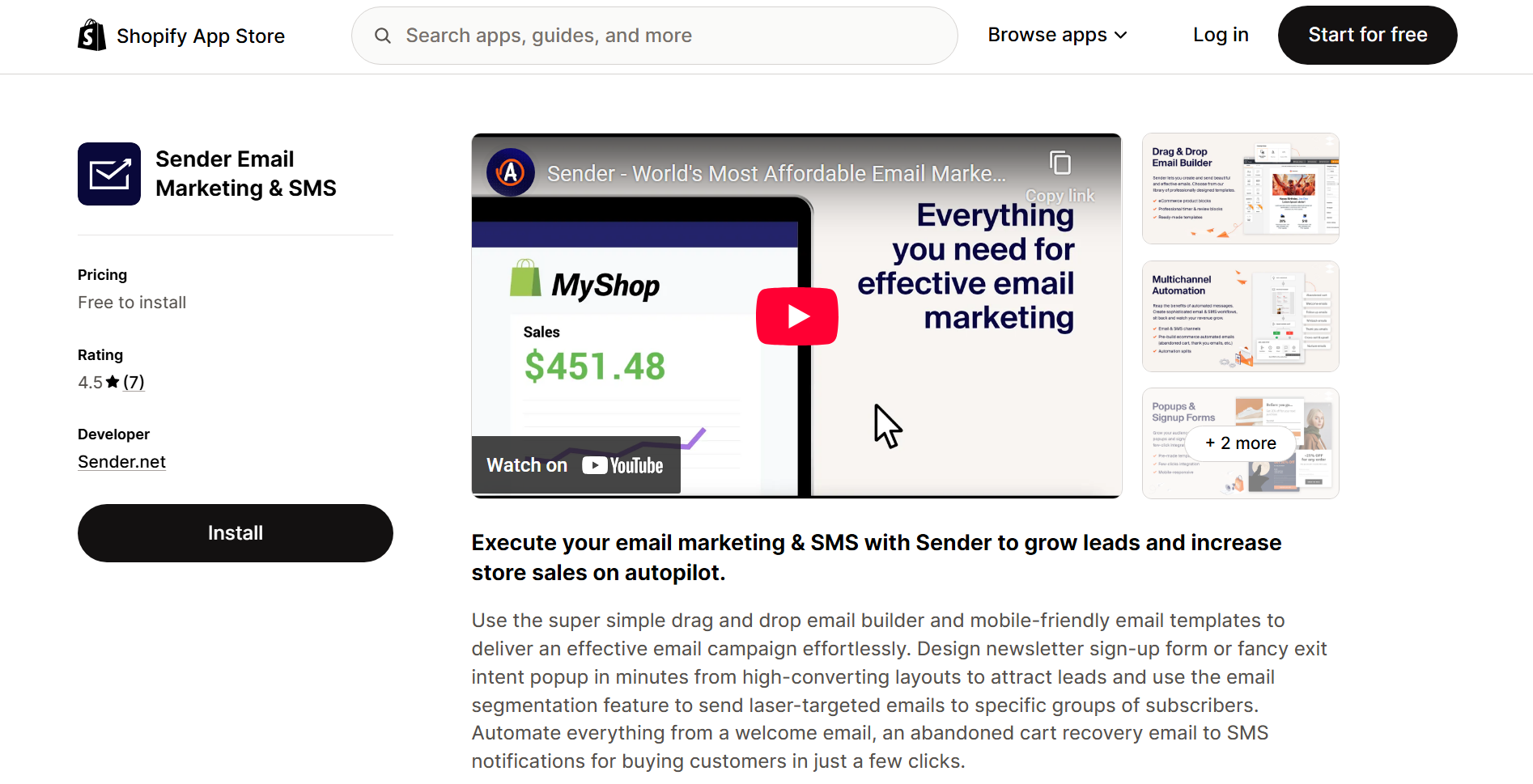Click 'Watch on YouTube' in the video
The height and width of the screenshot is (784, 1533).
(x=575, y=464)
